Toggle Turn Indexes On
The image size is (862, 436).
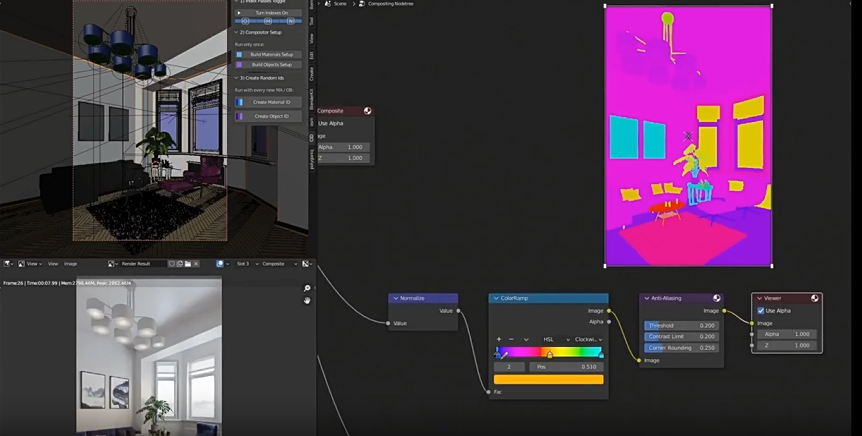[x=270, y=13]
